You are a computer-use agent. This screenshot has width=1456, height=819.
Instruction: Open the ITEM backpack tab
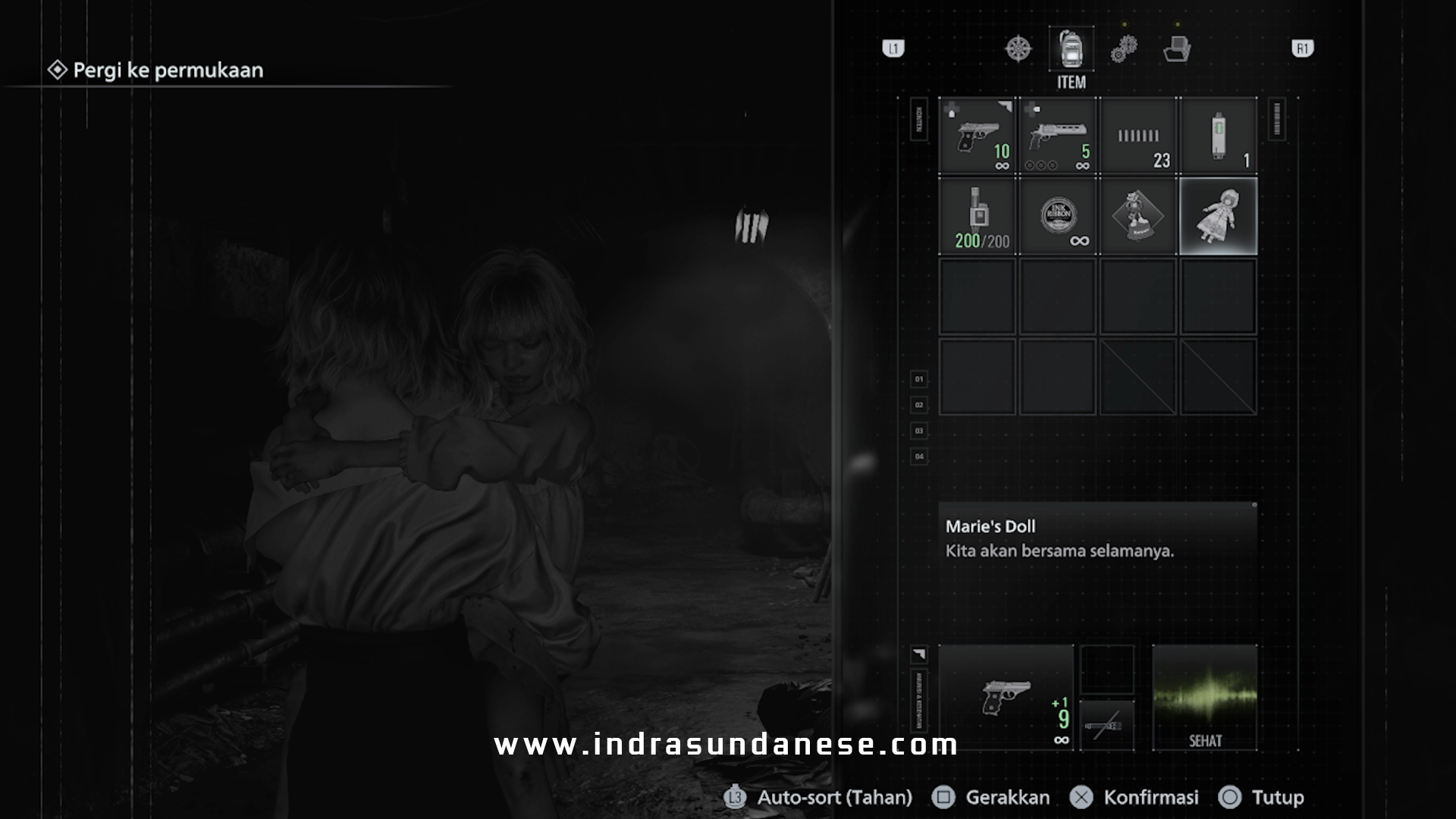[1071, 50]
